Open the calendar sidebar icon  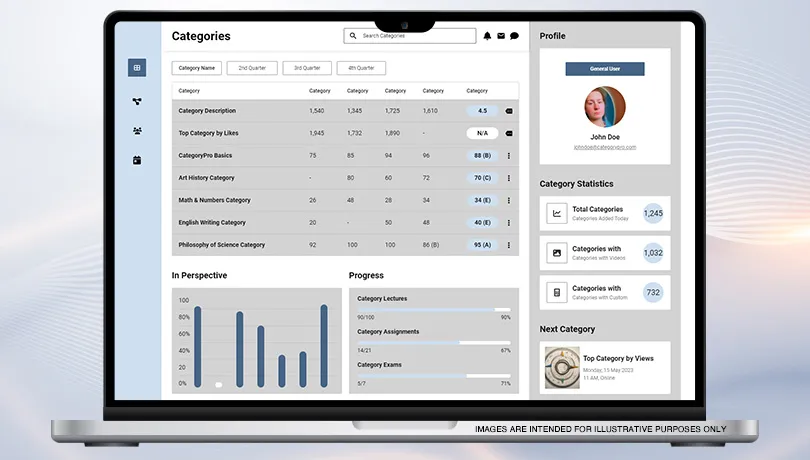(x=137, y=160)
